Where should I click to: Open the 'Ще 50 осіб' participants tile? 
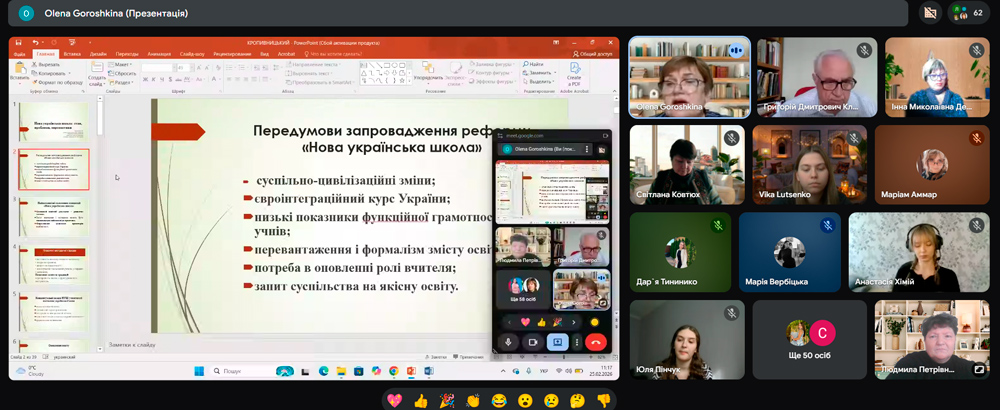coord(810,340)
